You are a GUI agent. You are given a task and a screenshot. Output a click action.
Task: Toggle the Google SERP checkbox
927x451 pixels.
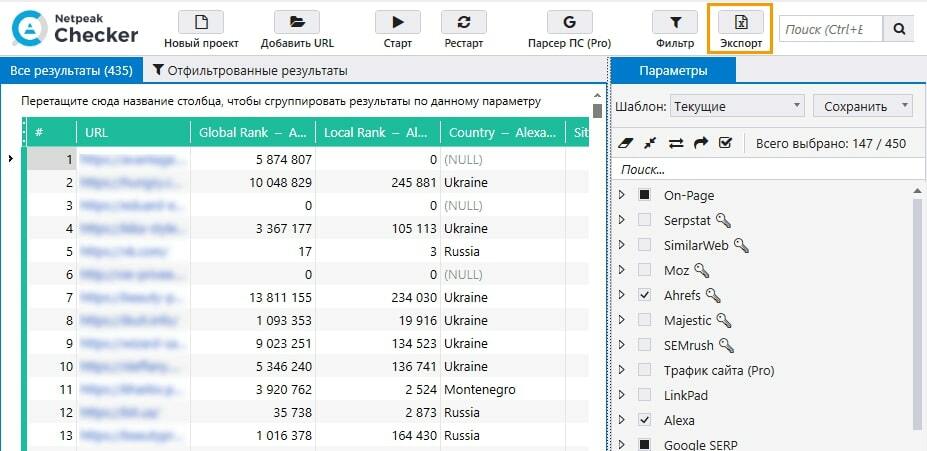(x=644, y=444)
